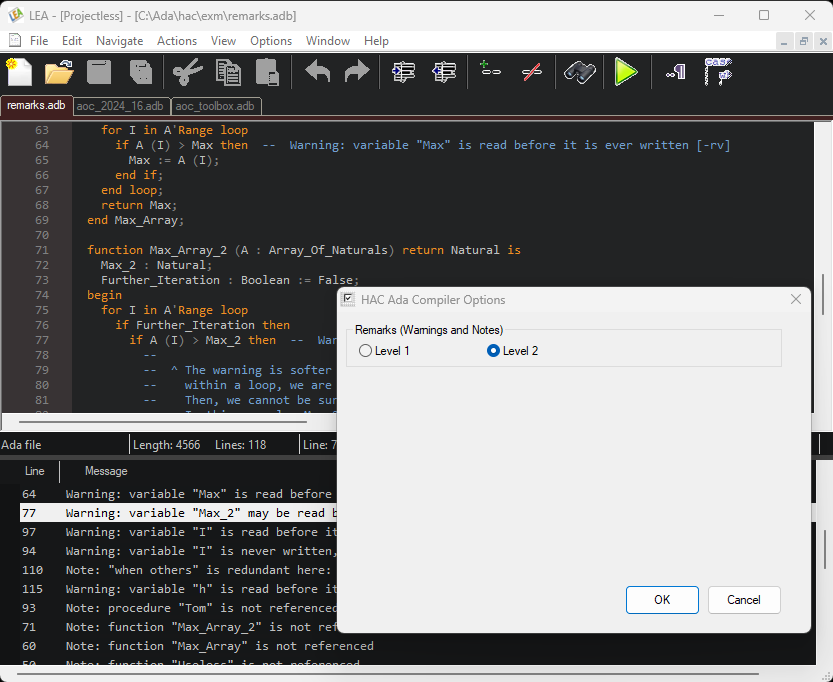833x682 pixels.
Task: Click Line column header in message list
Action: (x=35, y=471)
